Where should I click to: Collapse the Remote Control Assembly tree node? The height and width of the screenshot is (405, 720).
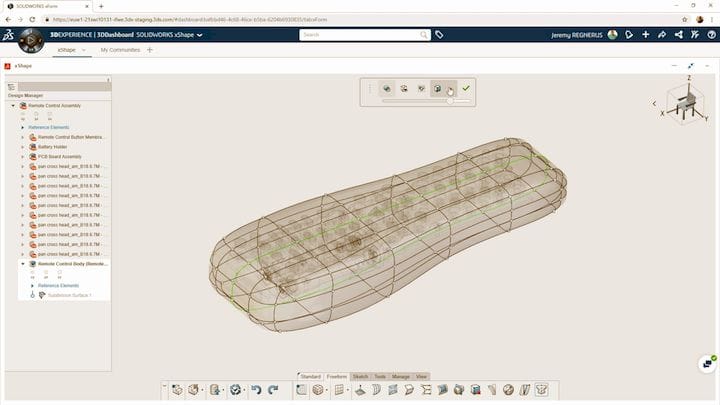(13, 105)
